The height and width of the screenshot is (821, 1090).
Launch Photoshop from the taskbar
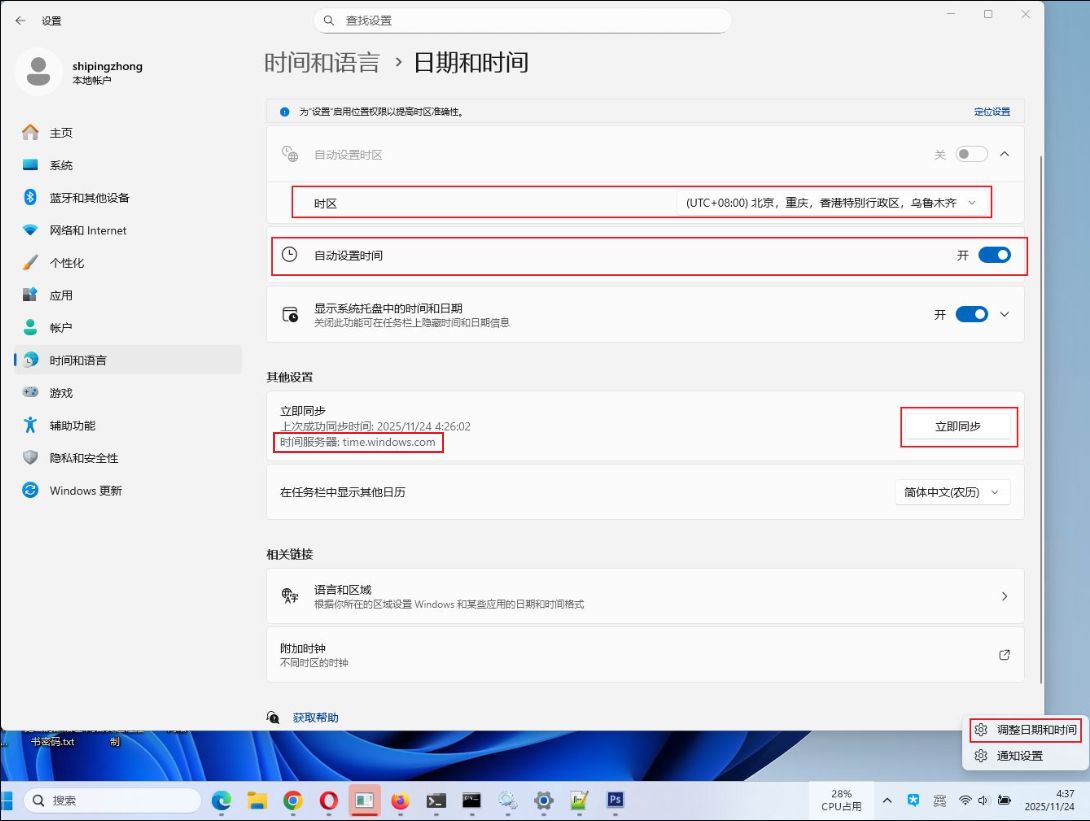click(616, 800)
